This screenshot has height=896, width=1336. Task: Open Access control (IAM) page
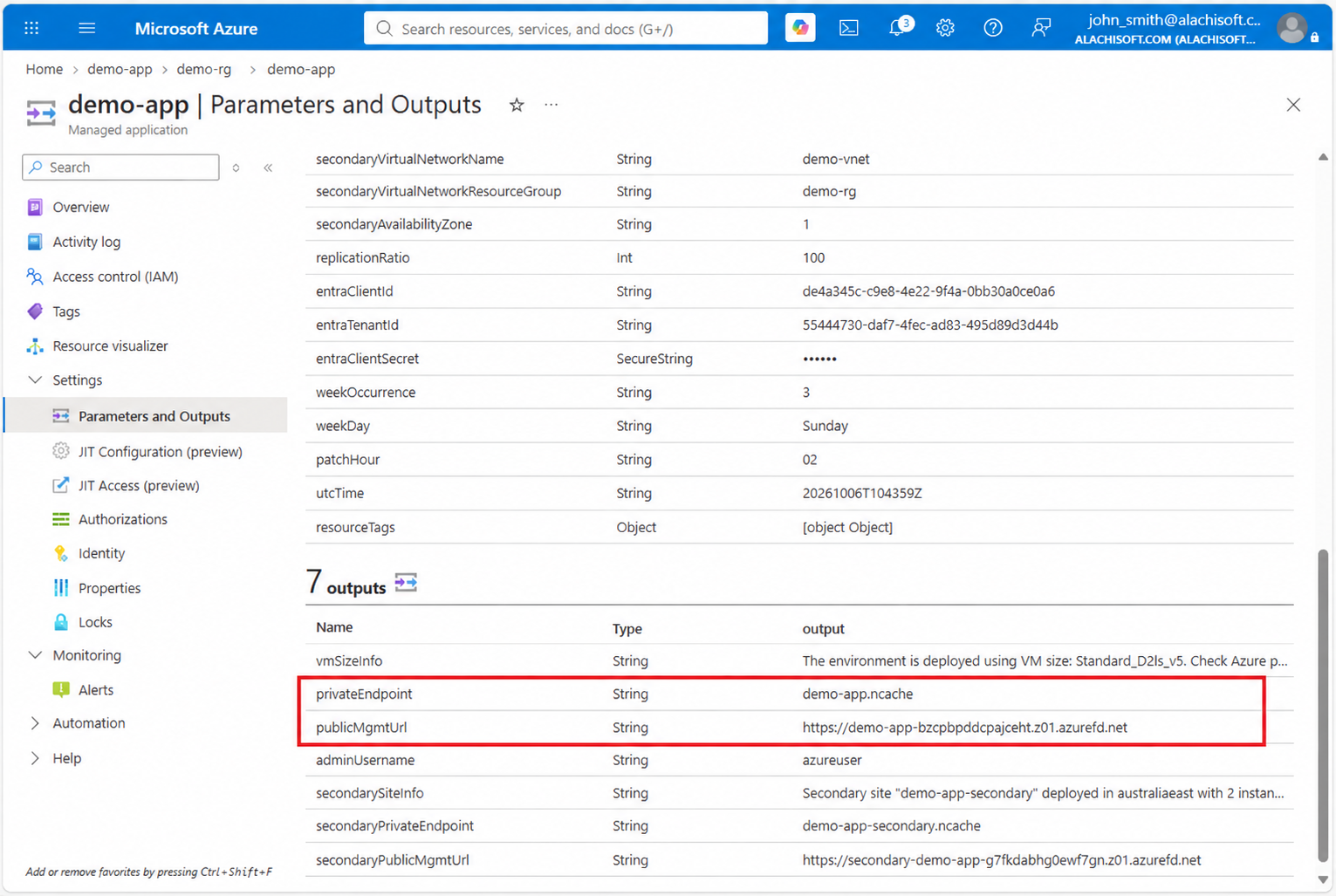(115, 277)
